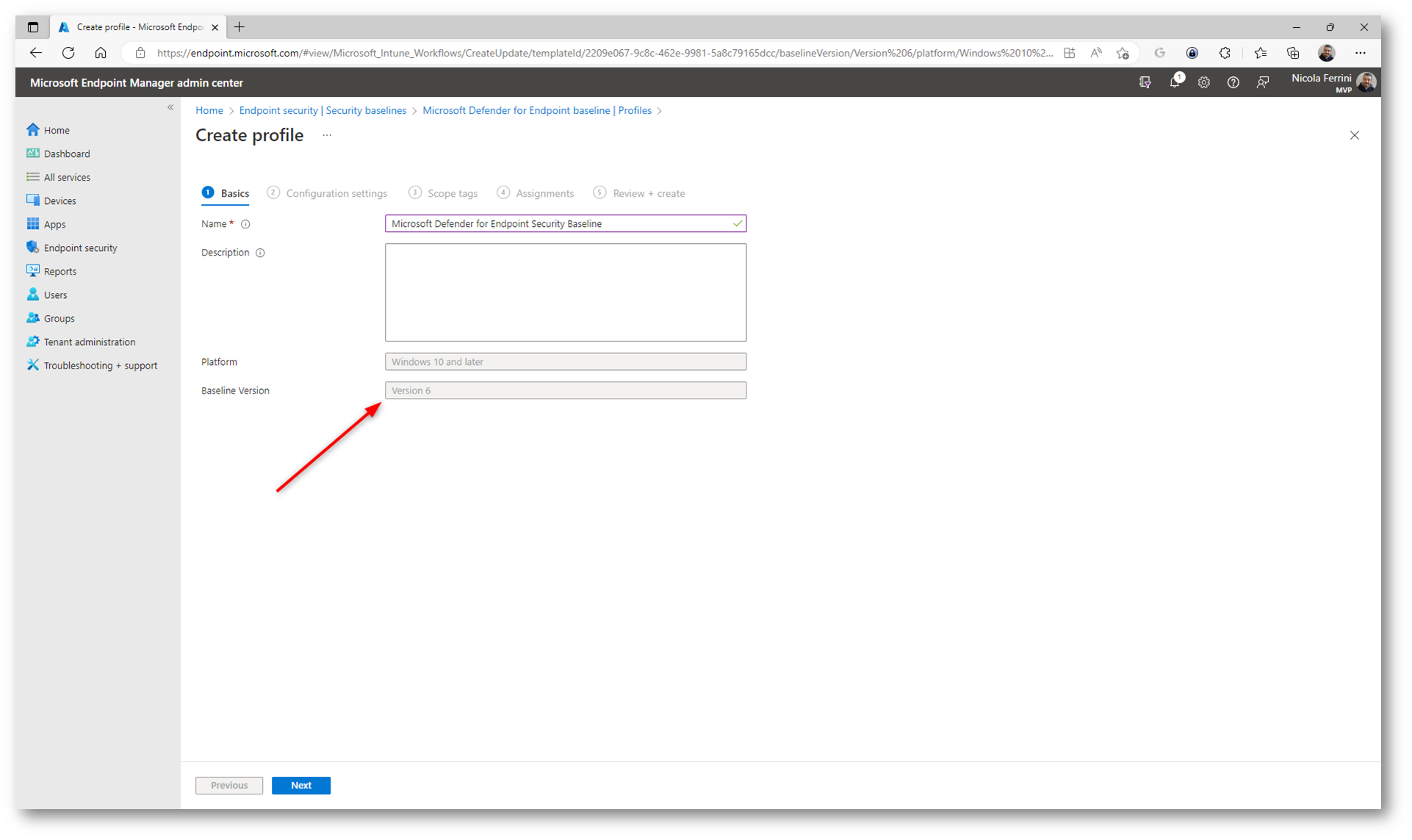Open the portal settings gear
The height and width of the screenshot is (840, 1412).
(1203, 82)
